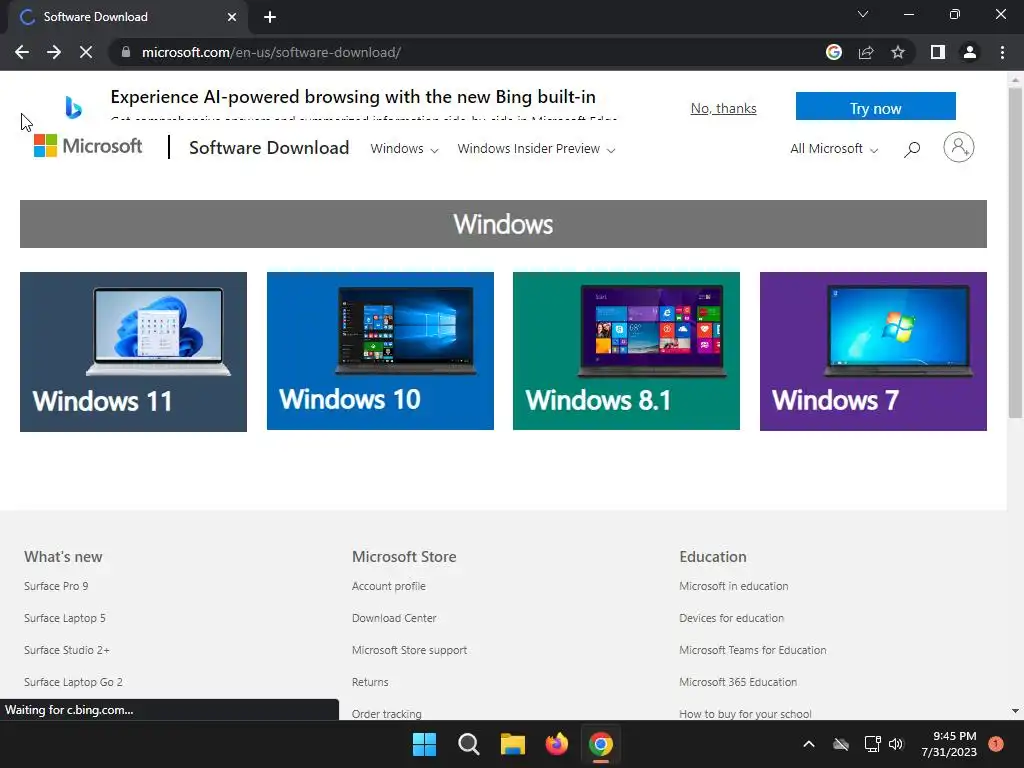The width and height of the screenshot is (1024, 768).
Task: Open the Google icon in address bar
Action: pyautogui.click(x=833, y=52)
